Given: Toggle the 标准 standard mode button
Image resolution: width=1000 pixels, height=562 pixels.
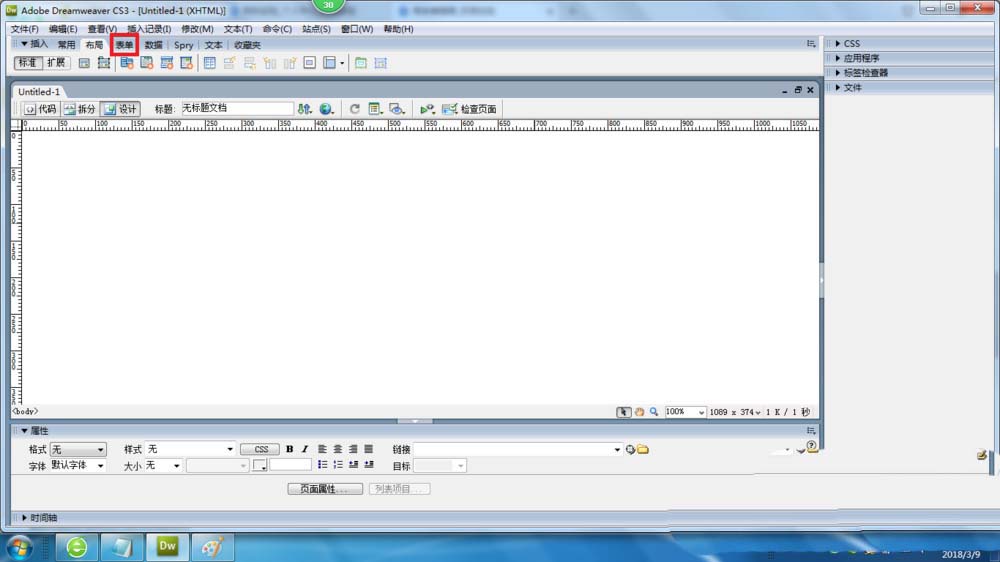Looking at the screenshot, I should (28, 63).
